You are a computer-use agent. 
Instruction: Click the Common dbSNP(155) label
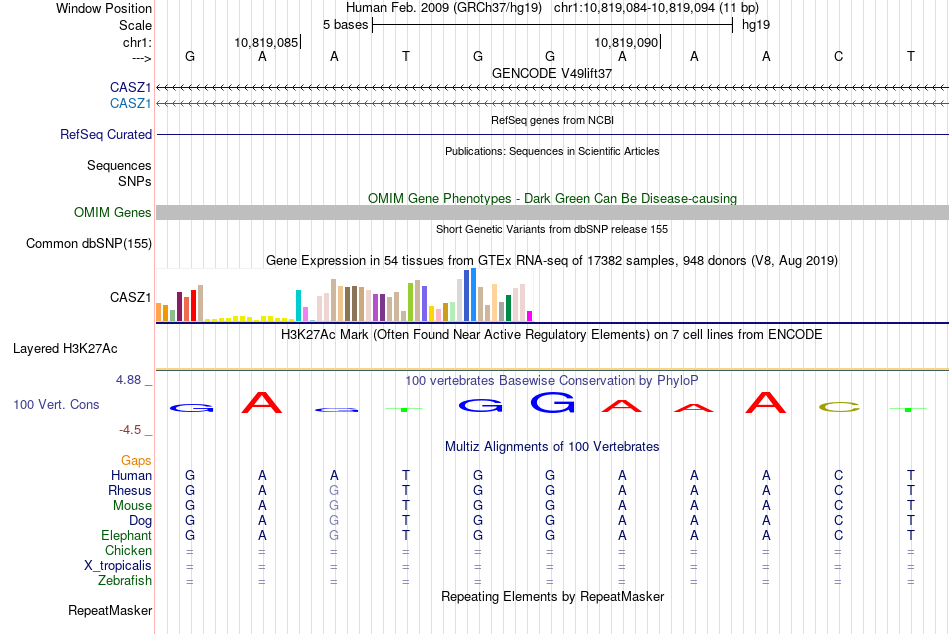click(88, 244)
